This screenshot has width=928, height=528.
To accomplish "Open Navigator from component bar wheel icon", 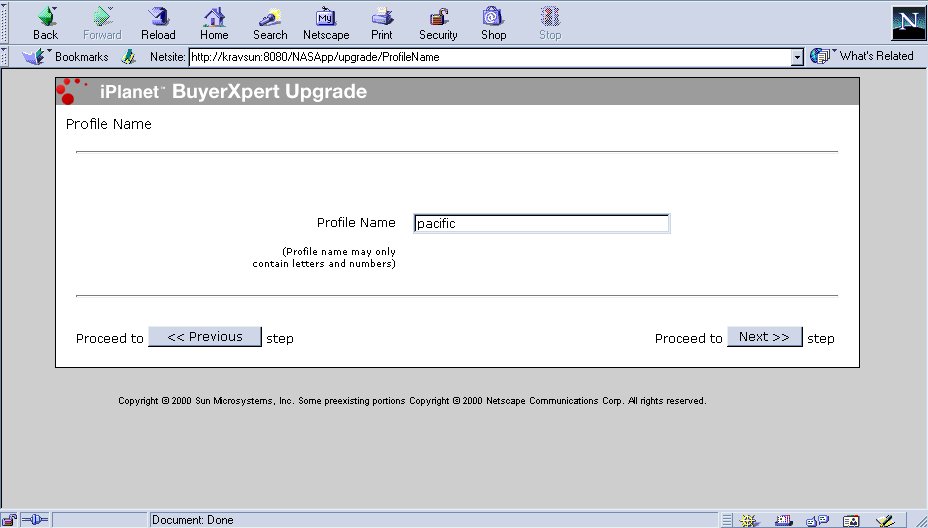I will click(749, 521).
